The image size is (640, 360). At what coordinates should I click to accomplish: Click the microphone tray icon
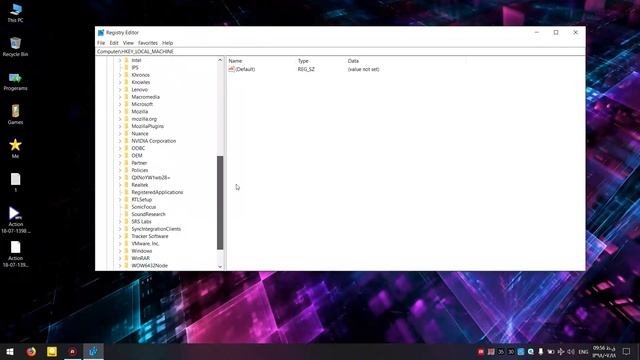540,352
